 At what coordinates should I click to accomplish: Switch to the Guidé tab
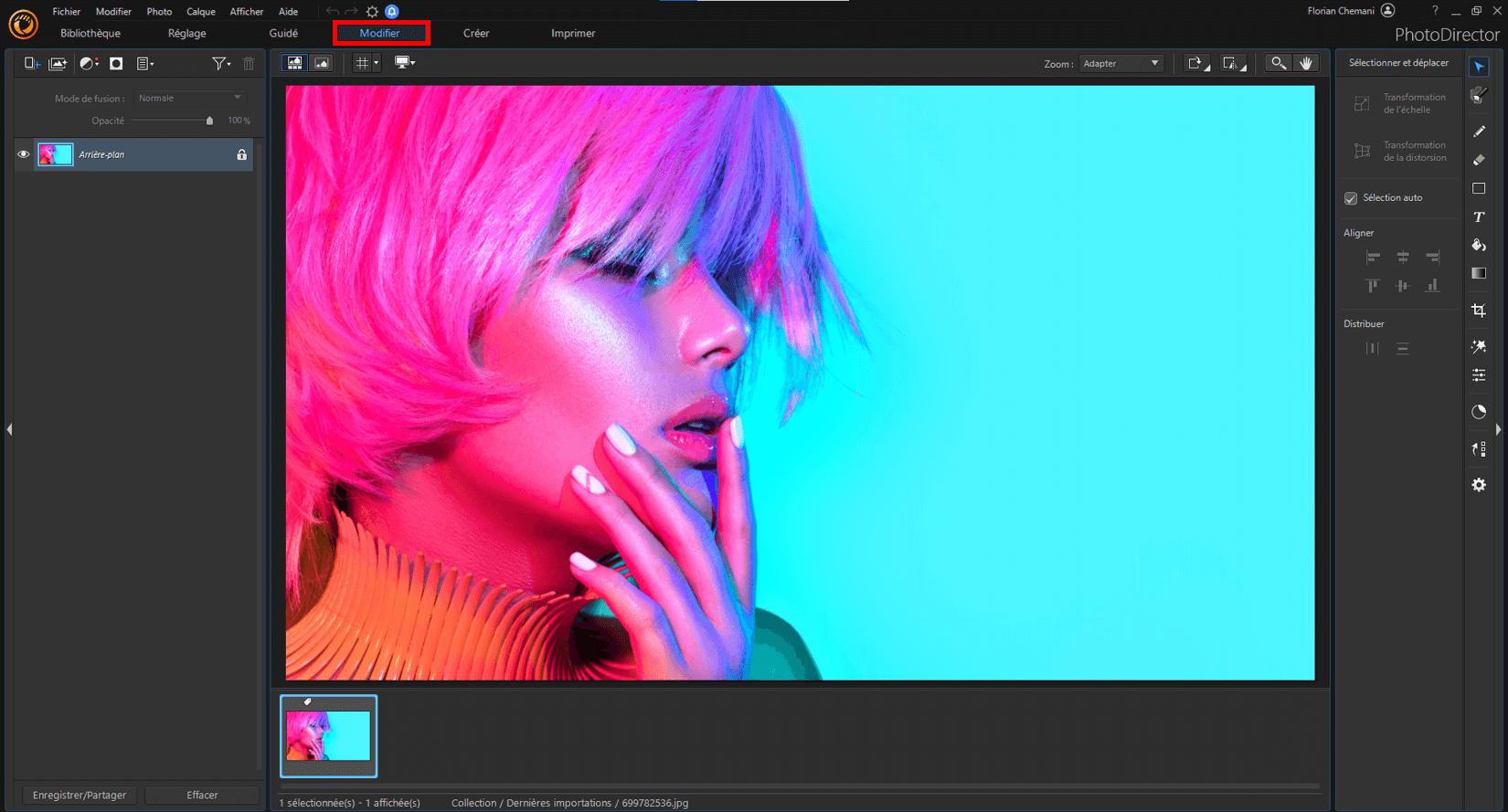click(x=283, y=33)
